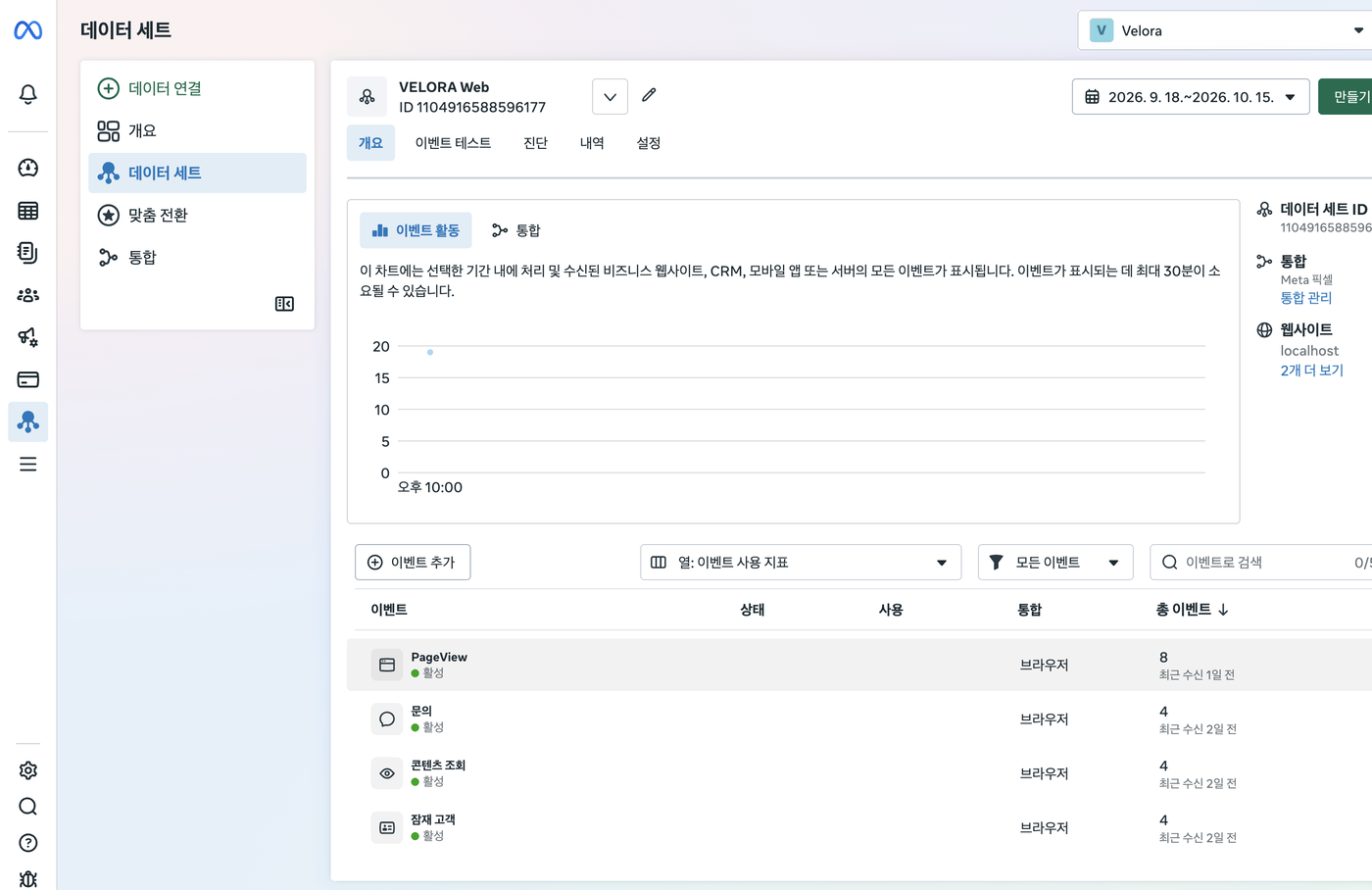Click the search magnifier in left rail
Screen dimensions: 1372x890
click(x=27, y=807)
